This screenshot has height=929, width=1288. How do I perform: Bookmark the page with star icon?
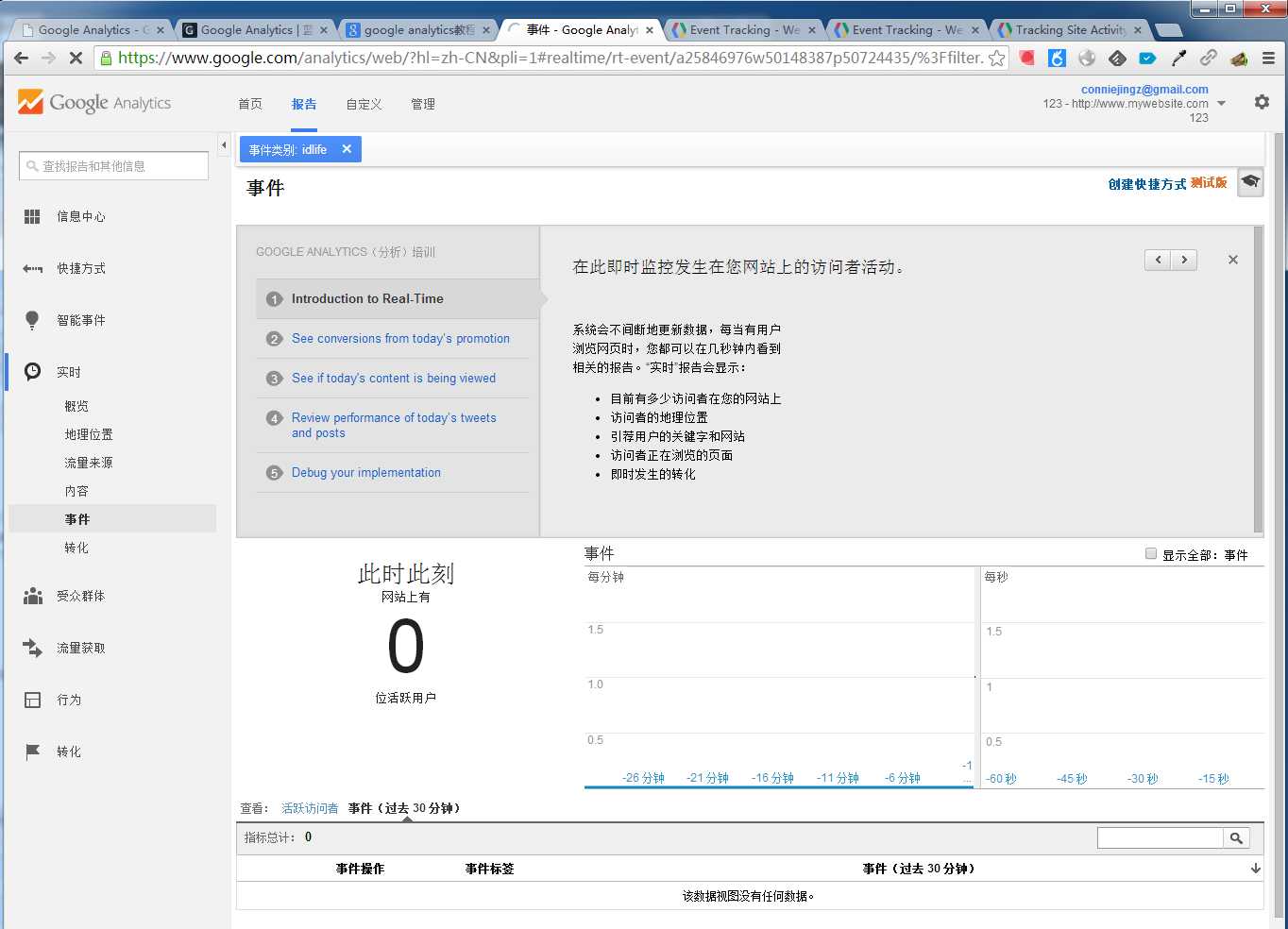996,59
